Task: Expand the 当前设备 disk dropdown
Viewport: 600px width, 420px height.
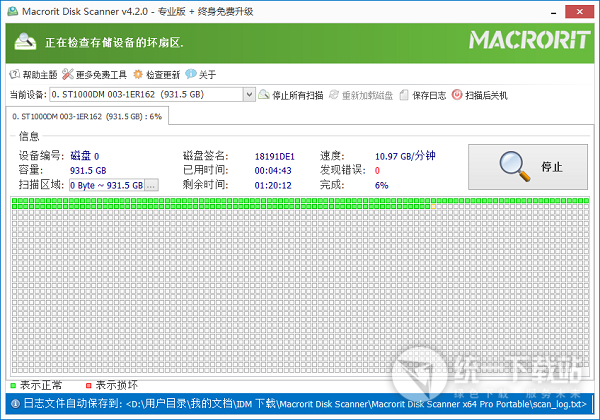Action: point(249,95)
